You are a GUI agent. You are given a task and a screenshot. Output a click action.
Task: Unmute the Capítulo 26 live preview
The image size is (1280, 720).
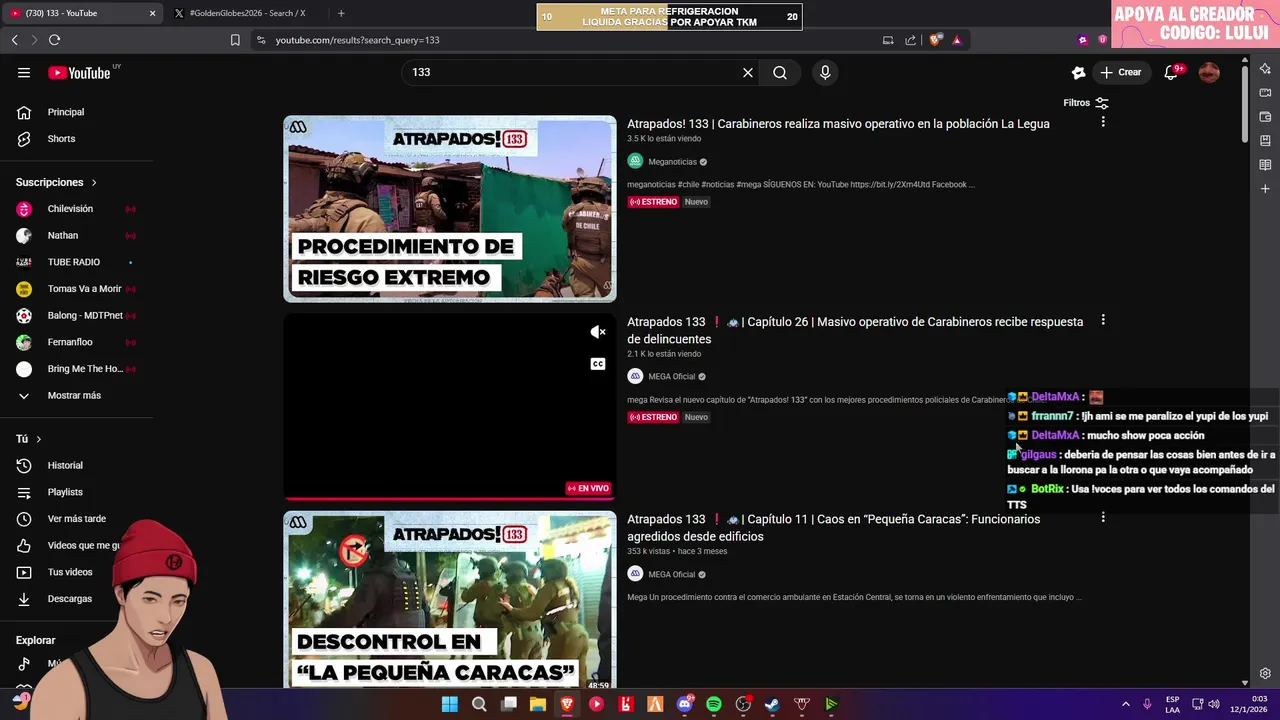598,332
